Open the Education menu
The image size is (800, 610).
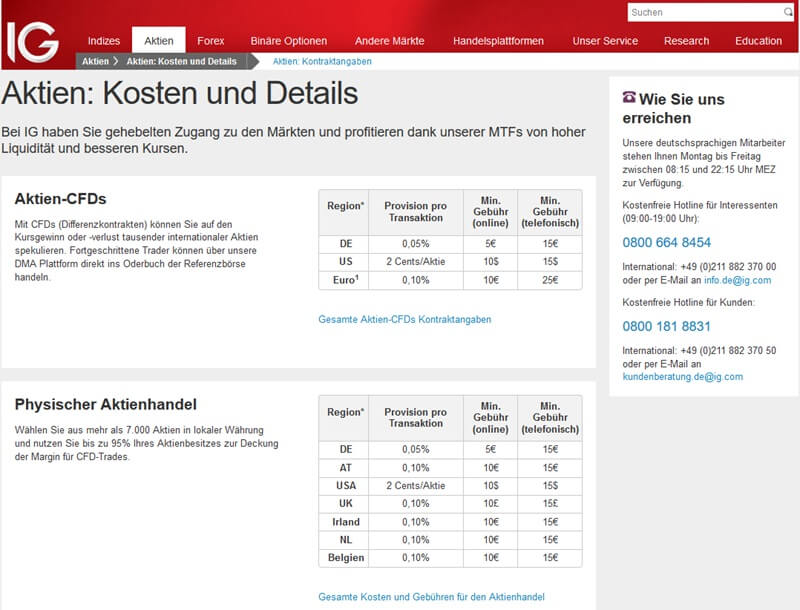click(758, 41)
